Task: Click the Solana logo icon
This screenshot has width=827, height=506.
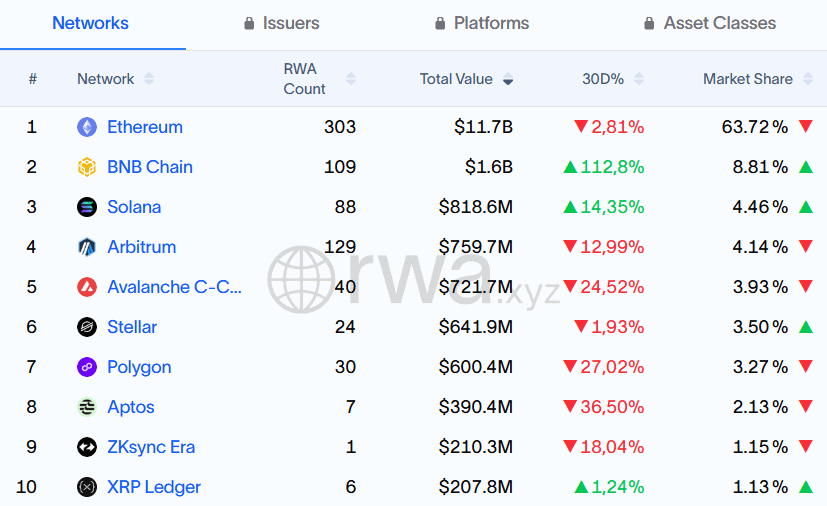Action: (87, 207)
